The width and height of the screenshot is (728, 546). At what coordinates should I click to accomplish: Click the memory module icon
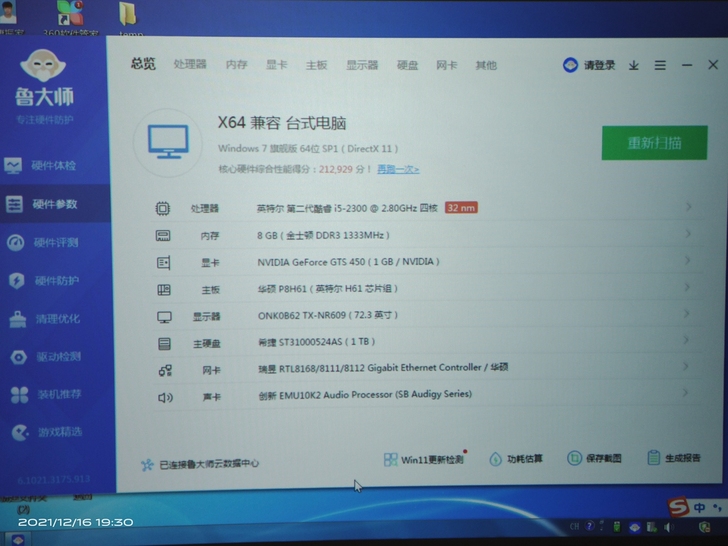(x=163, y=236)
